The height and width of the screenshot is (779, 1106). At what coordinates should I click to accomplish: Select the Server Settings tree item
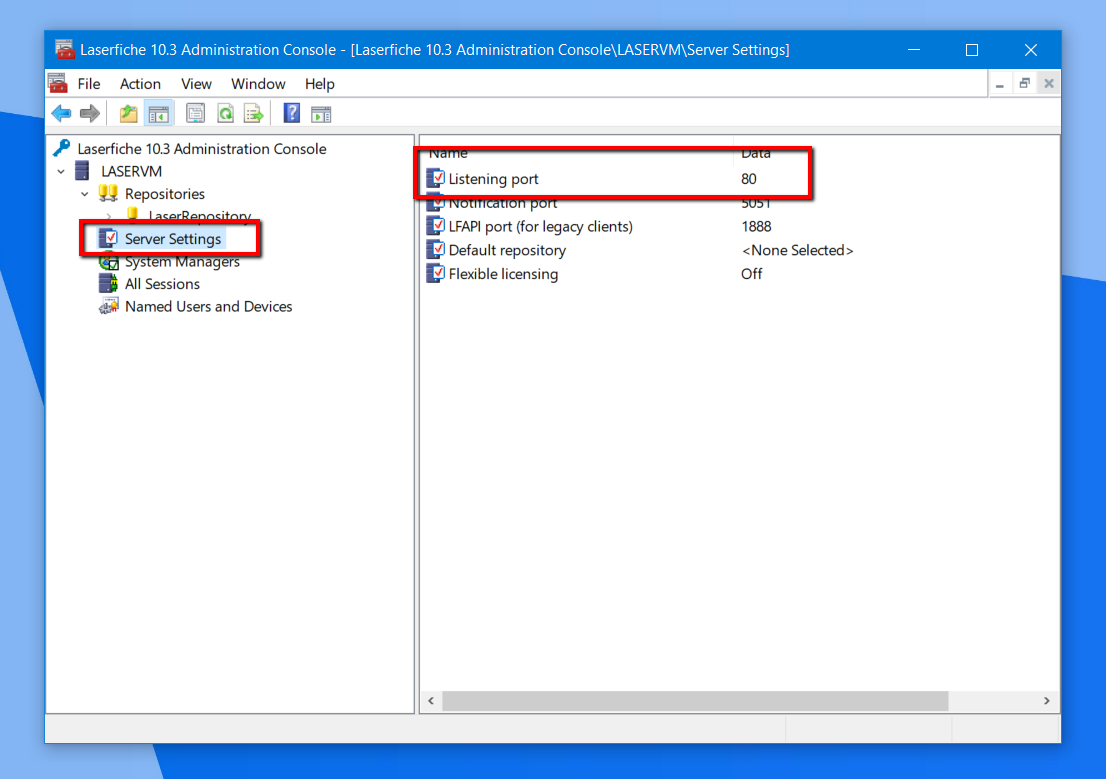pyautogui.click(x=173, y=239)
